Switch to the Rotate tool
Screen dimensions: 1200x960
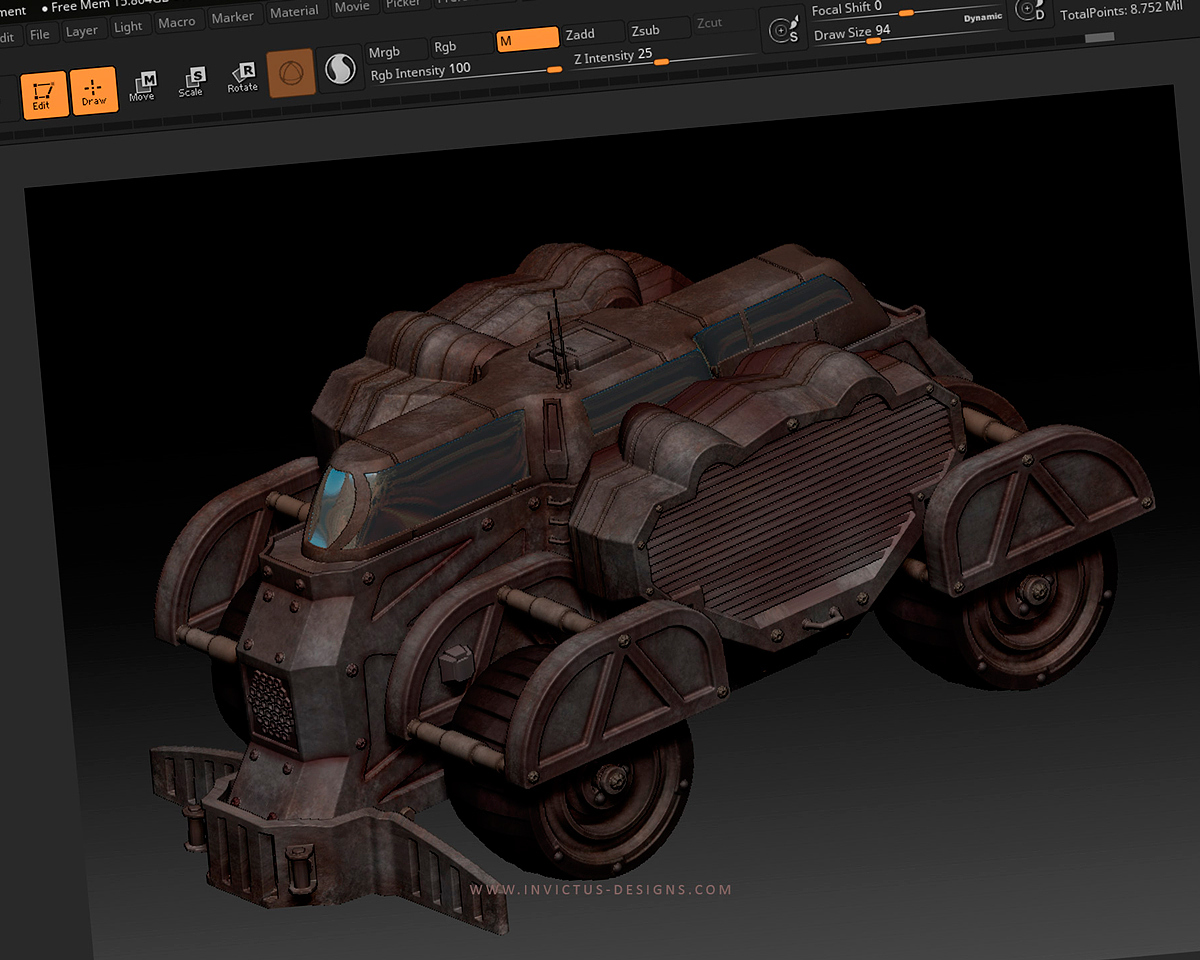point(242,78)
